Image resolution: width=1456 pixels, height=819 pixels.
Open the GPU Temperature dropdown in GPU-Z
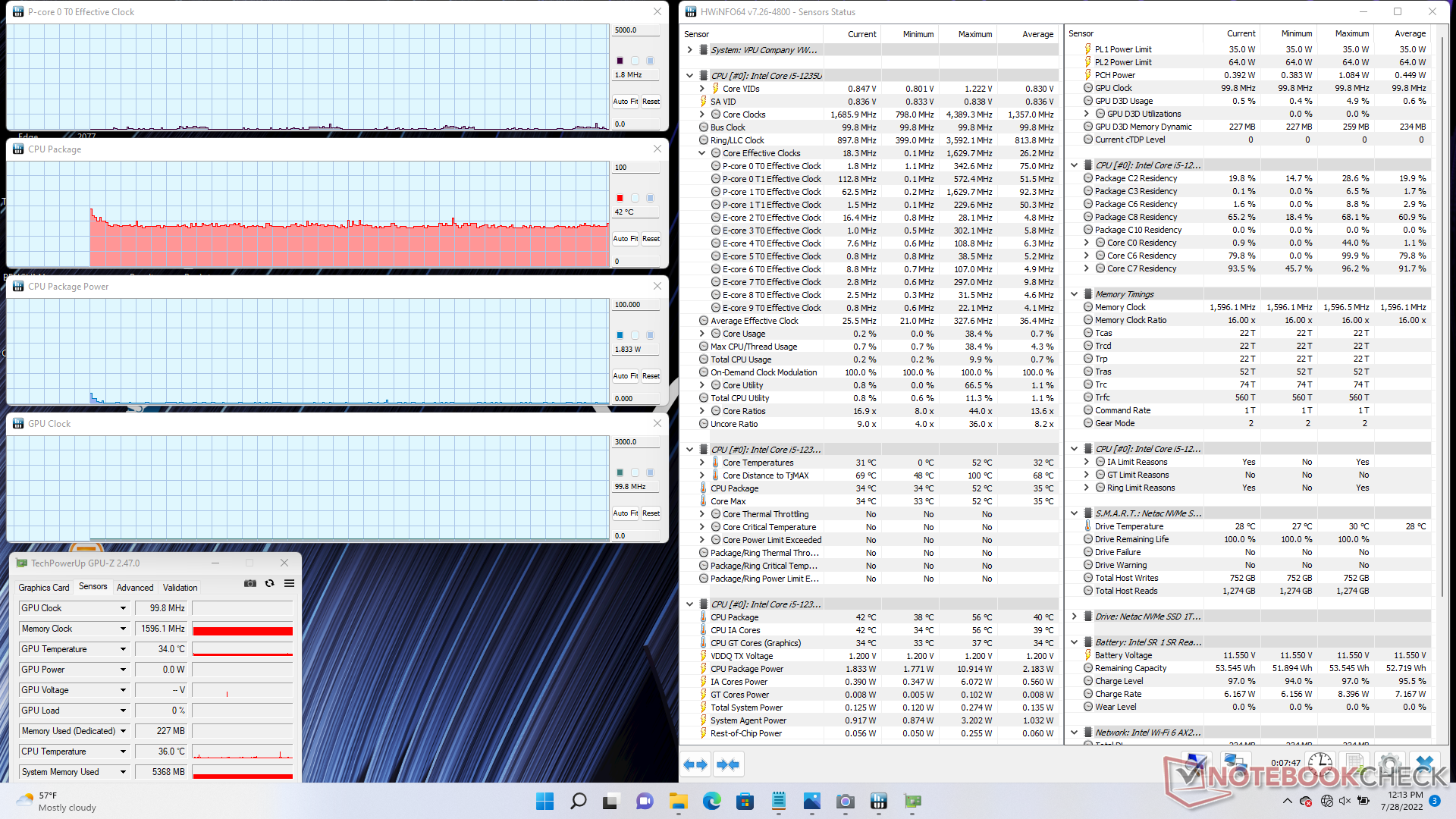[123, 649]
